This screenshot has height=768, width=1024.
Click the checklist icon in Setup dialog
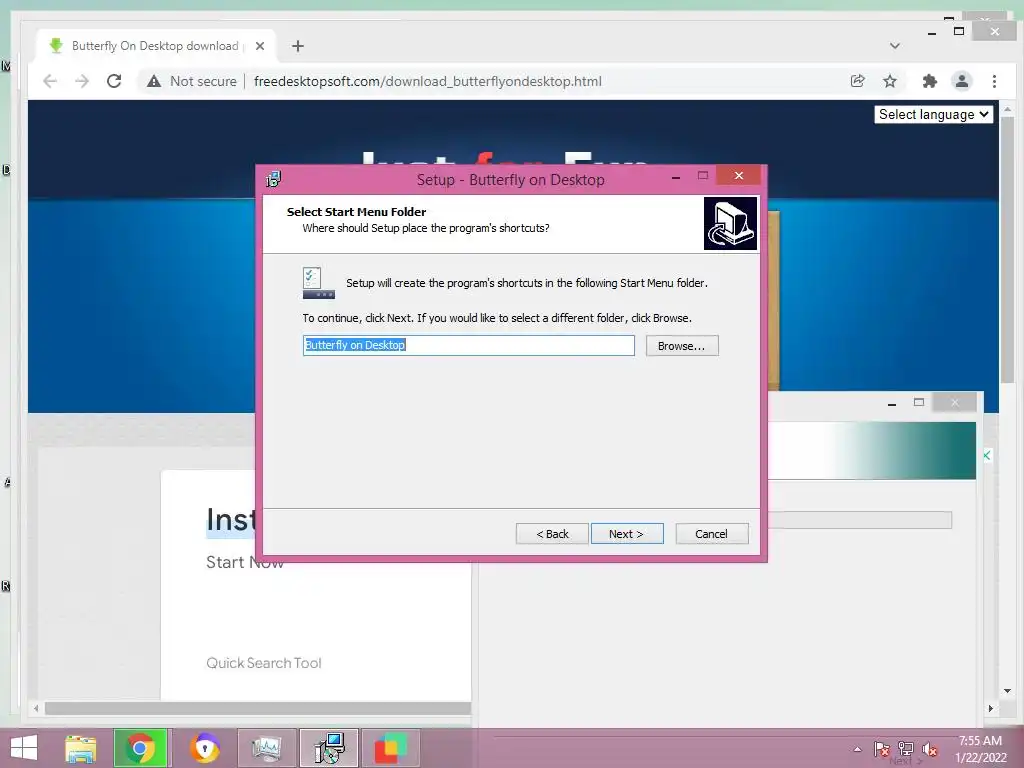(318, 282)
